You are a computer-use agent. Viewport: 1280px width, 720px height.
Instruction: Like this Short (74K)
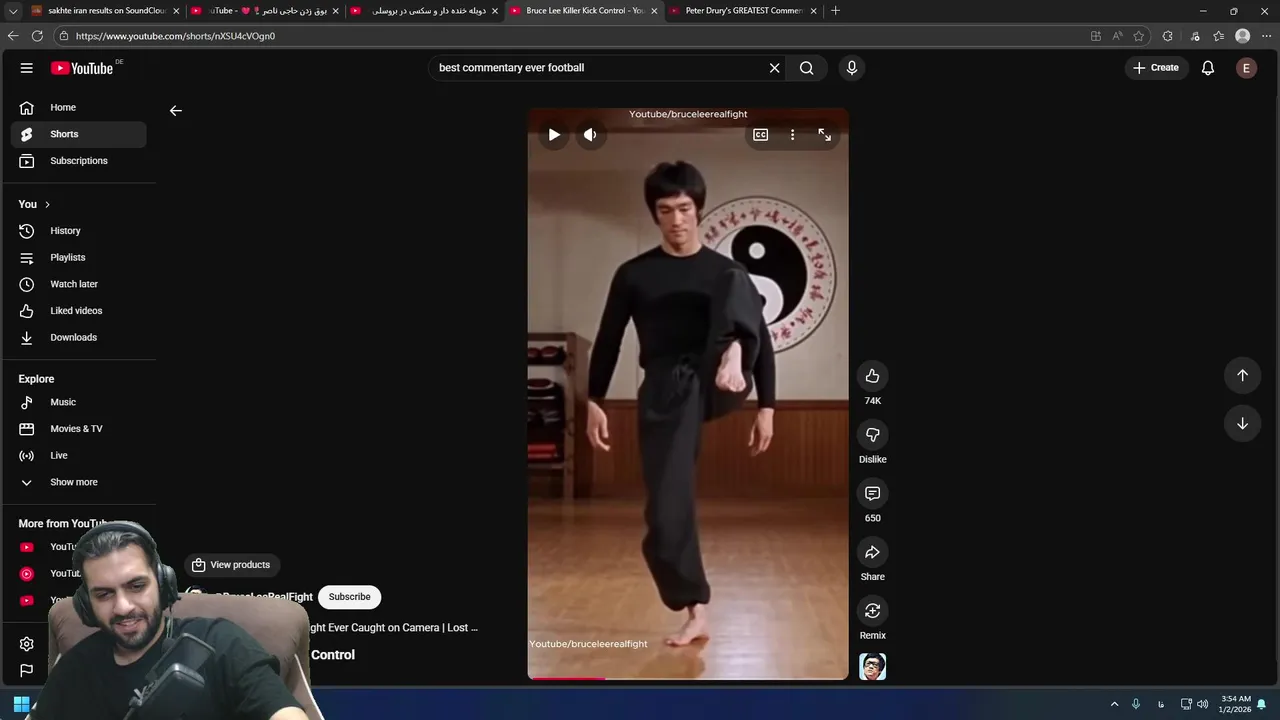point(873,376)
